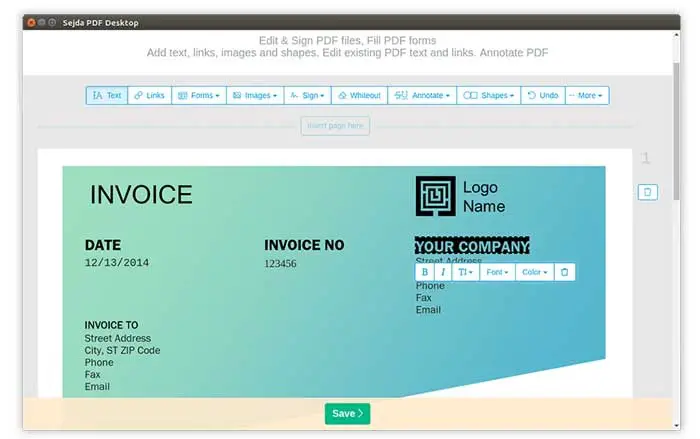Expand the Sign menu
This screenshot has height=439, width=700.
[308, 96]
